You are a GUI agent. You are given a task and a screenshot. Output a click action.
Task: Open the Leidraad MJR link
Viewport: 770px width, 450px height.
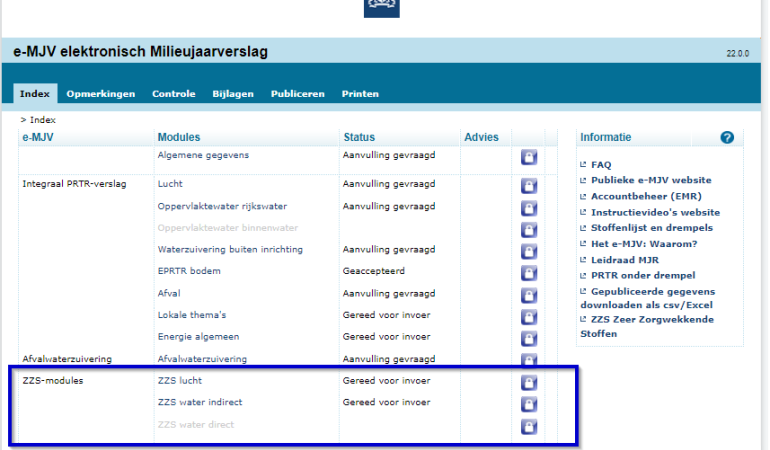[625, 260]
